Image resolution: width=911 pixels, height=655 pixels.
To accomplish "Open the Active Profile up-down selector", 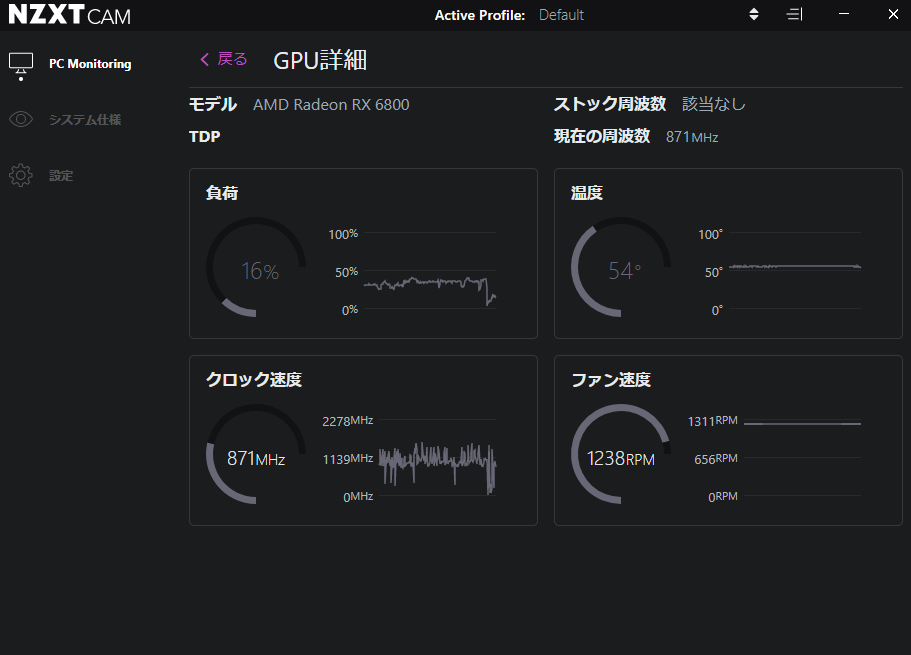I will 754,15.
